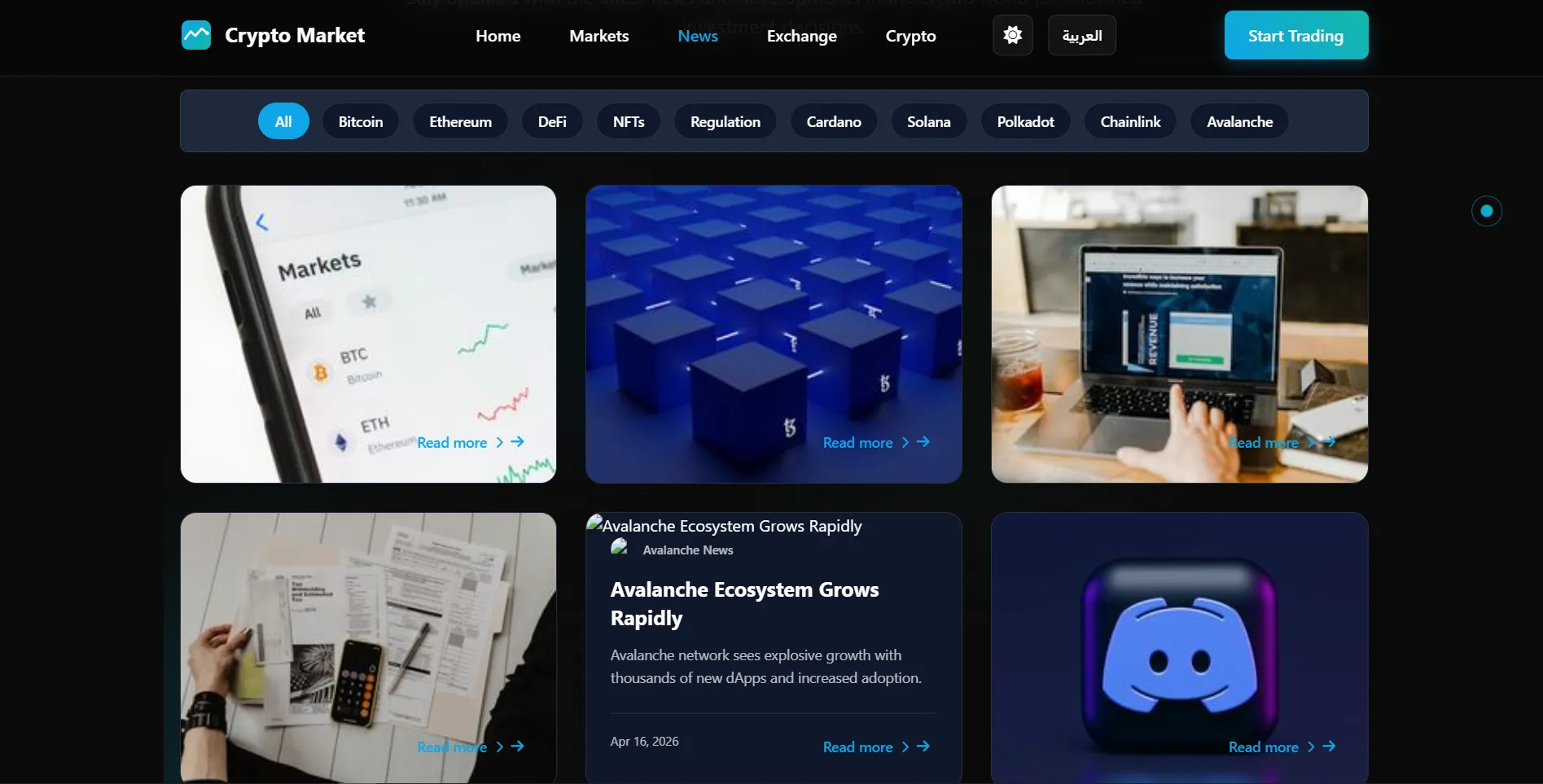Image resolution: width=1543 pixels, height=784 pixels.
Task: Click the Start Trading button
Action: (x=1296, y=35)
